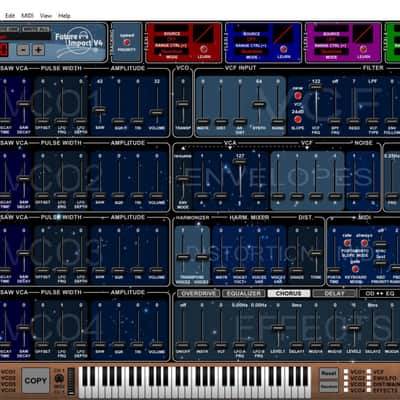This screenshot has height=400, width=400.
Task: Toggle the 24dB SLOPE LED
Action: tap(298, 119)
